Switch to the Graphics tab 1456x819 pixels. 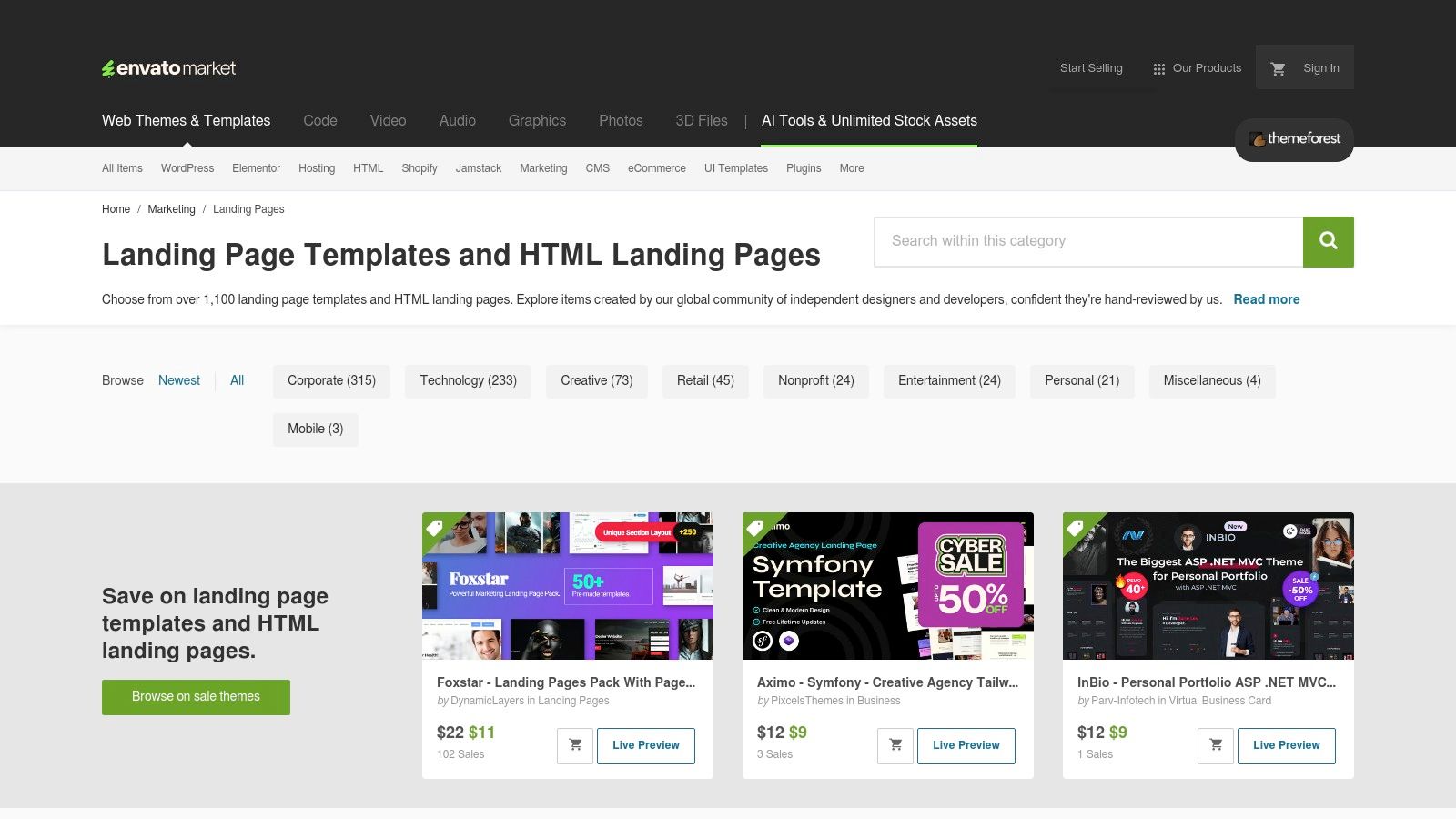pos(537,120)
